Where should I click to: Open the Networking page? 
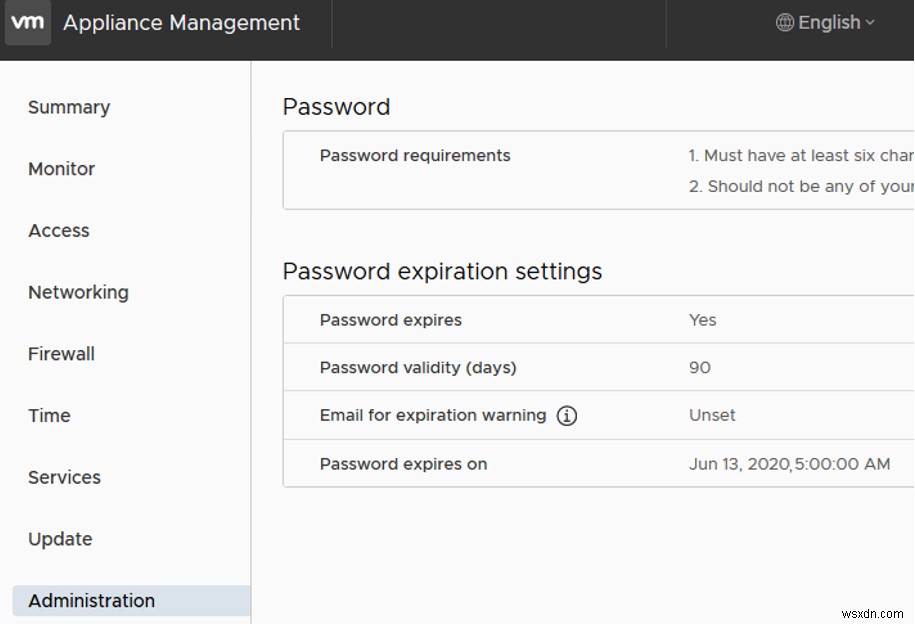[77, 292]
